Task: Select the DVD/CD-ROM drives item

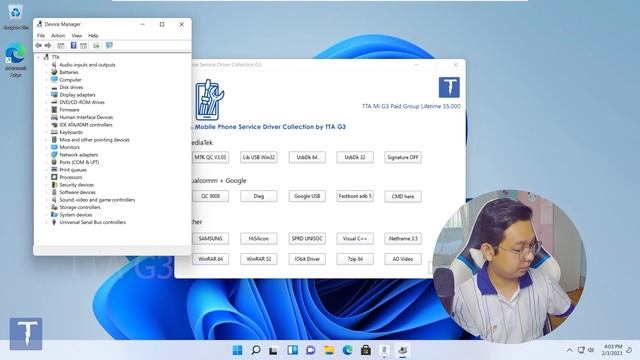Action: 82,102
